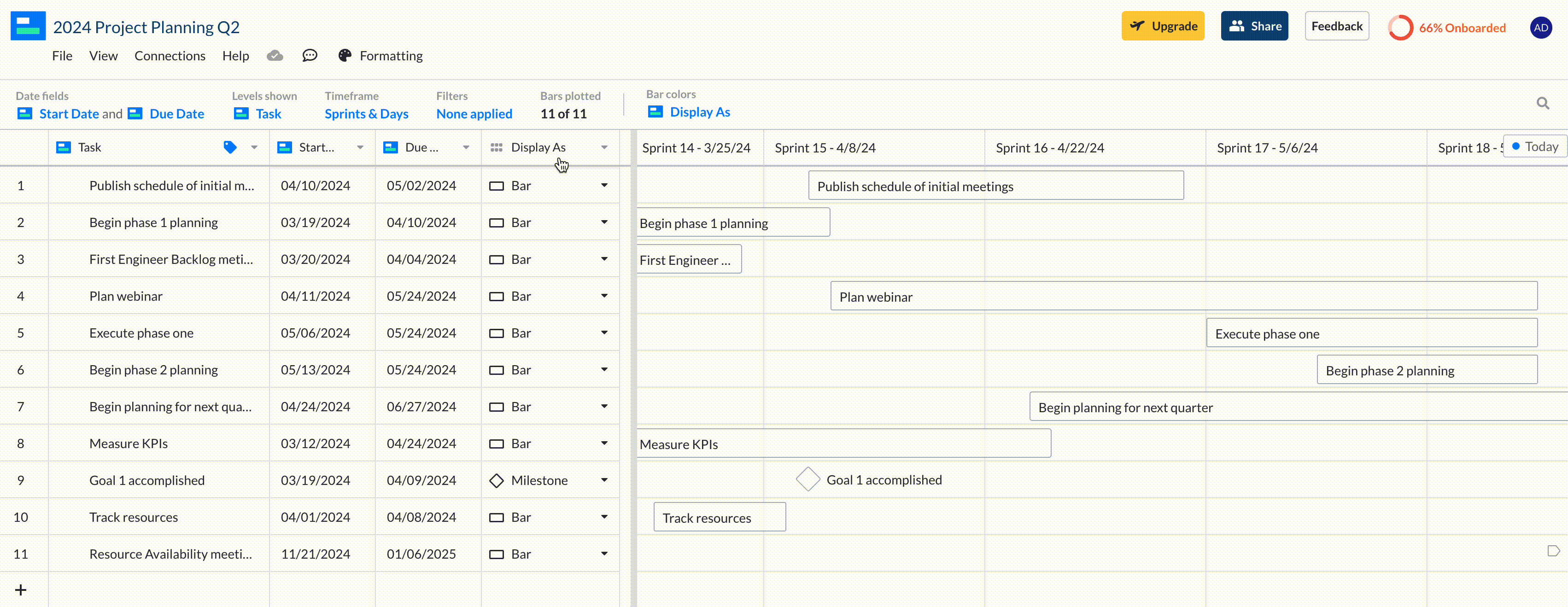Open the comments chat icon

click(x=310, y=55)
